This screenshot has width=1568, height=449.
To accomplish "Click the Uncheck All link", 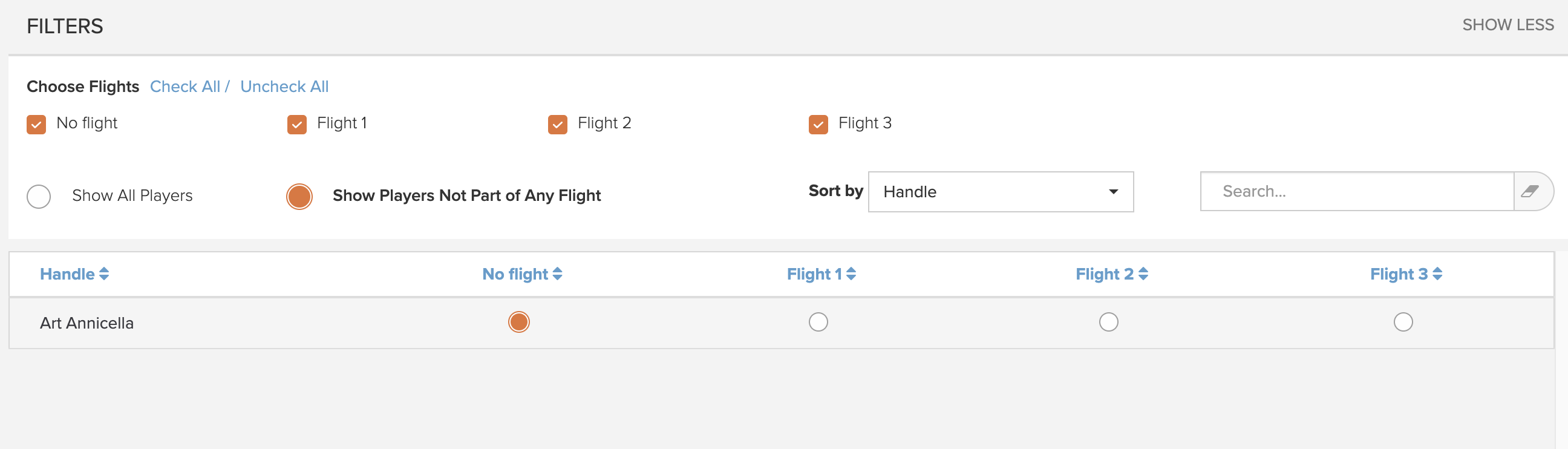I will click(284, 87).
